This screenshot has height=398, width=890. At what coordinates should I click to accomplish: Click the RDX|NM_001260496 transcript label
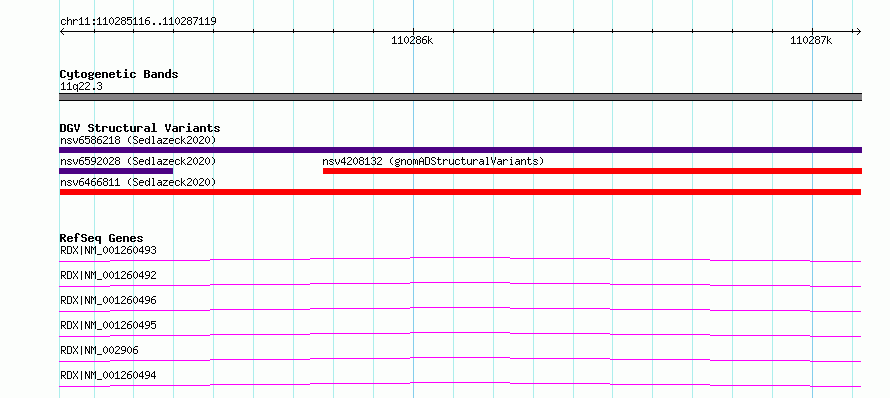coord(108,300)
